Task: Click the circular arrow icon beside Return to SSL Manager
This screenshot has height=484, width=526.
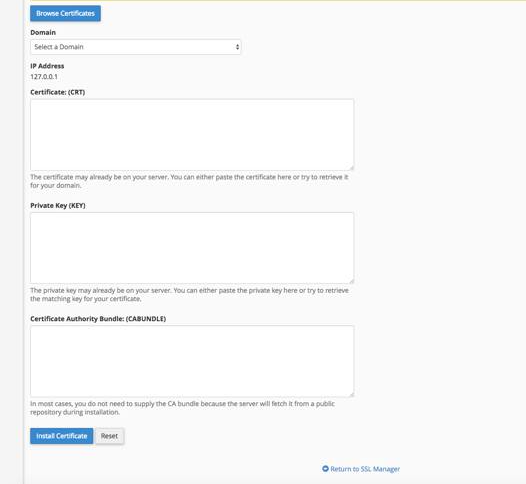Action: [325, 469]
